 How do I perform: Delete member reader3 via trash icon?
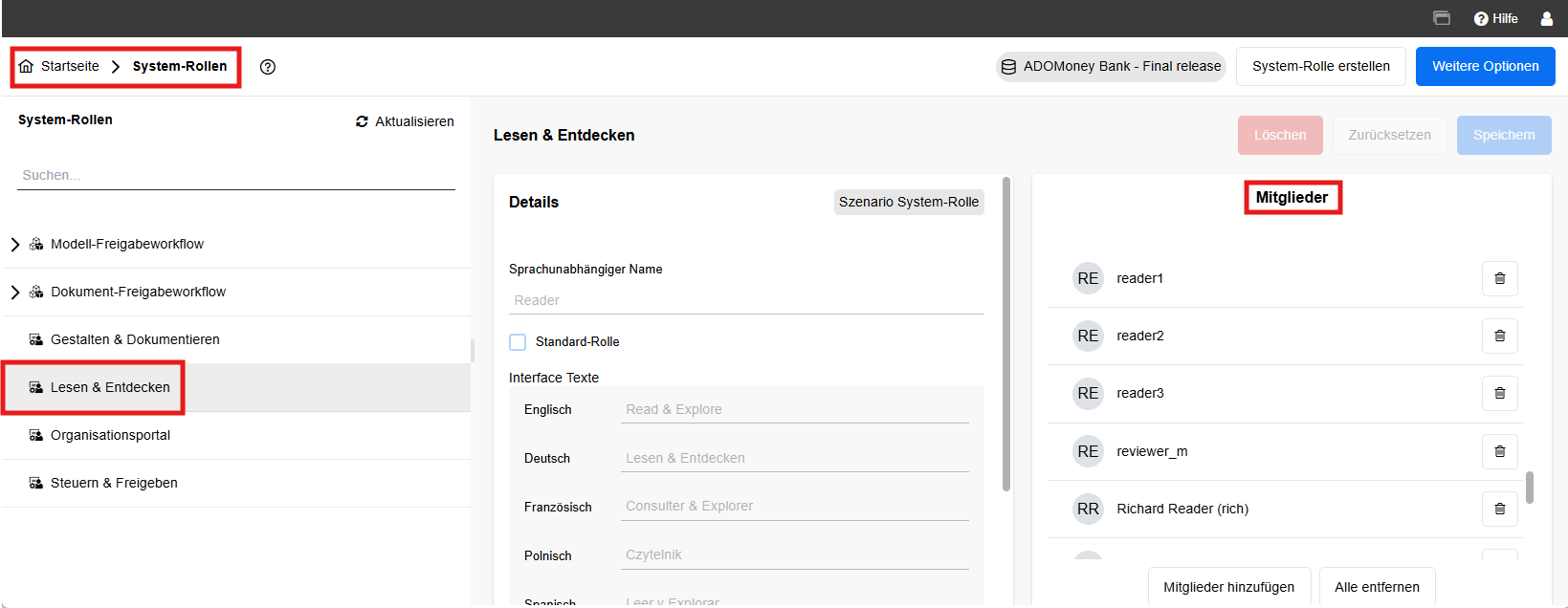pos(1499,393)
